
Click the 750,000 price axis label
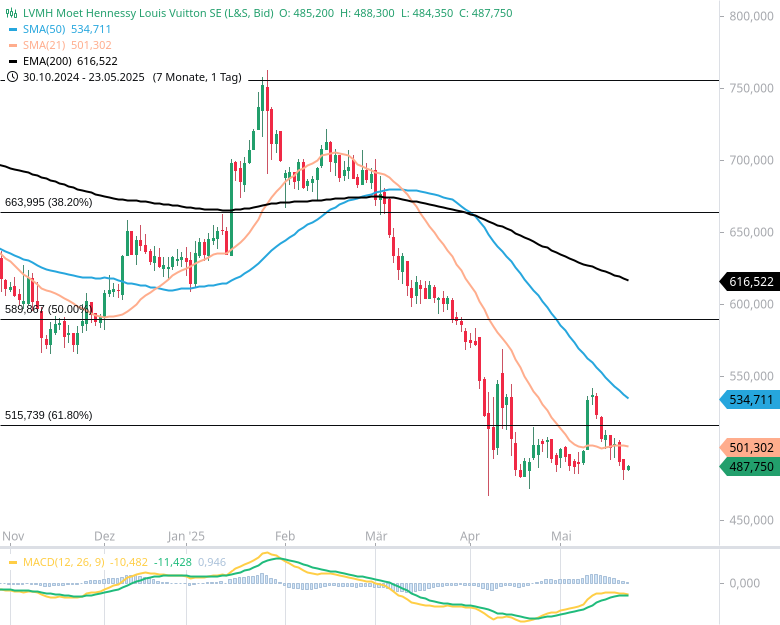point(751,88)
